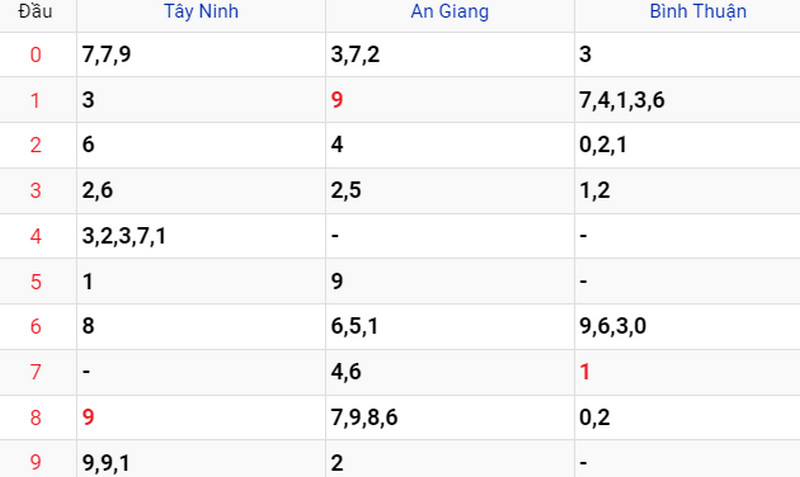Select head digit 9 in Đầu column

tap(35, 462)
